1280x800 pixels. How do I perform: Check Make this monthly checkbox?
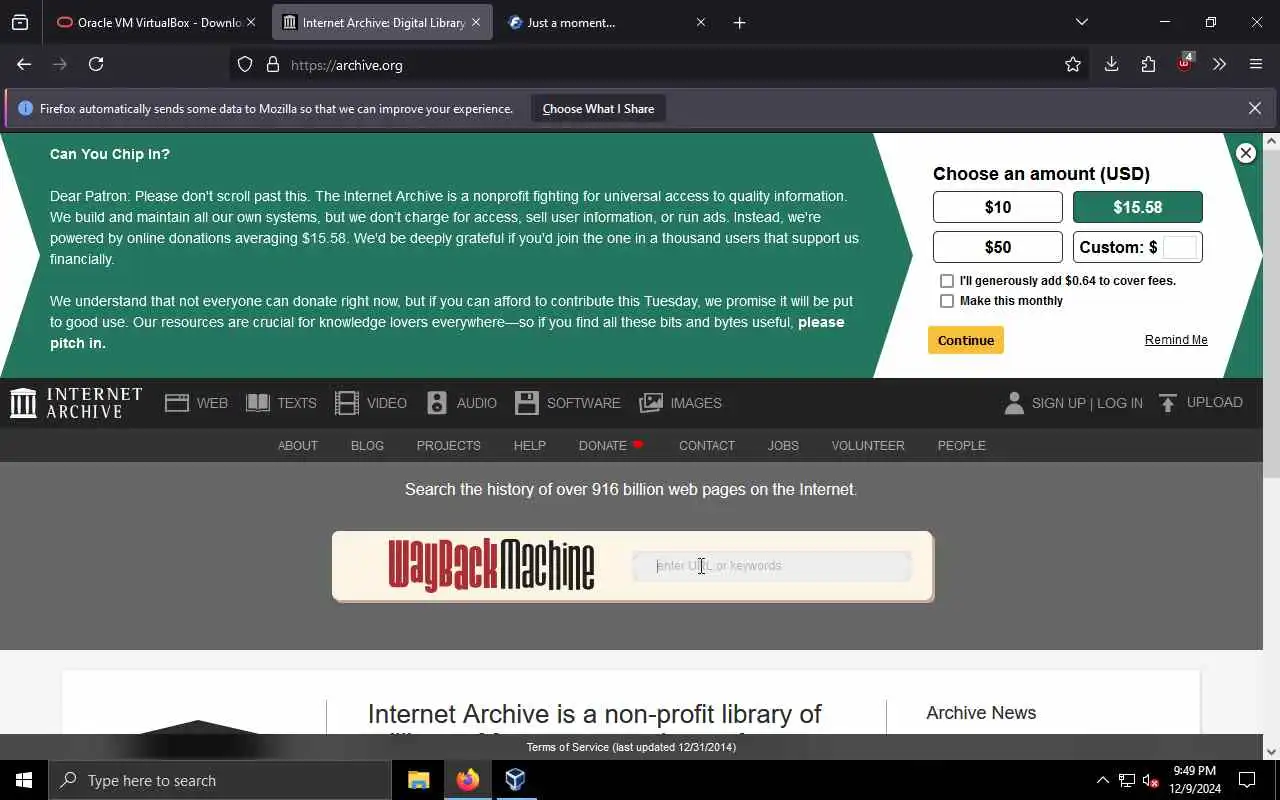pos(946,301)
